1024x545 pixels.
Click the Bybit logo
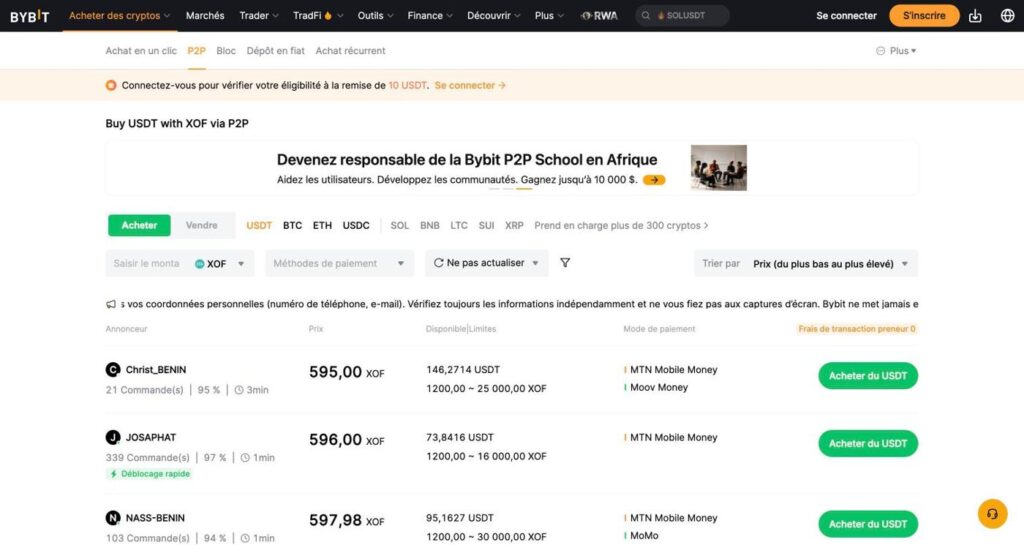29,16
